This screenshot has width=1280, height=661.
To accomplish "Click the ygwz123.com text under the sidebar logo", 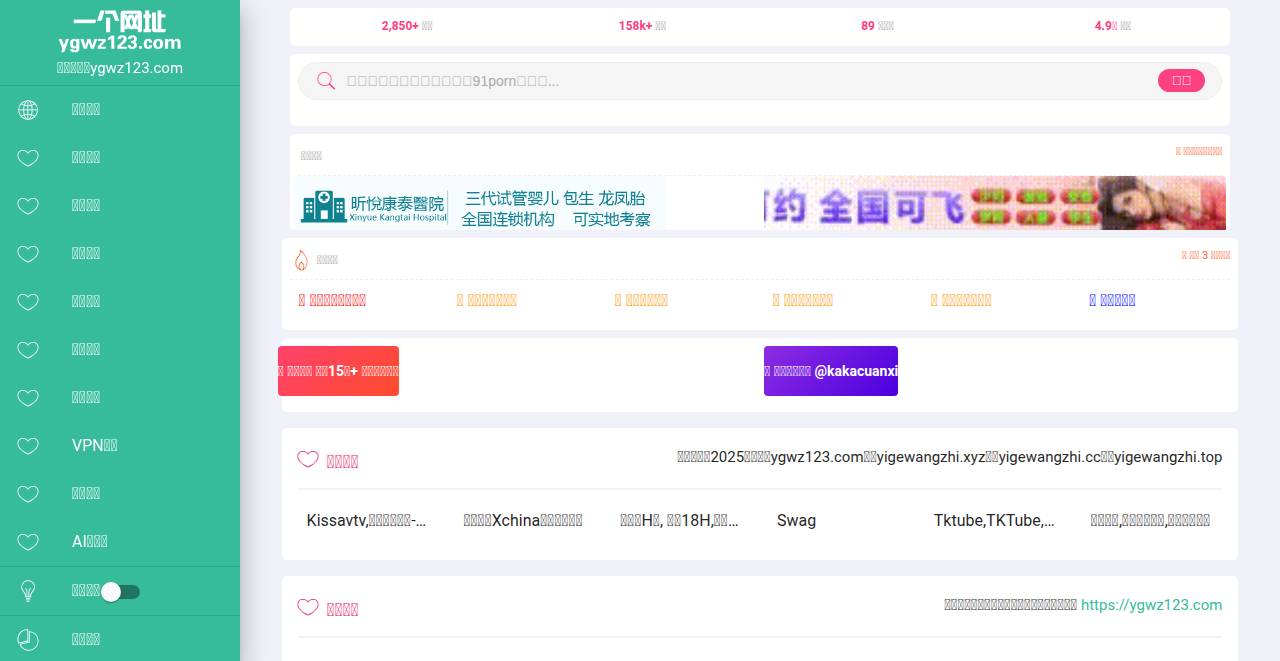I will 120,68.
